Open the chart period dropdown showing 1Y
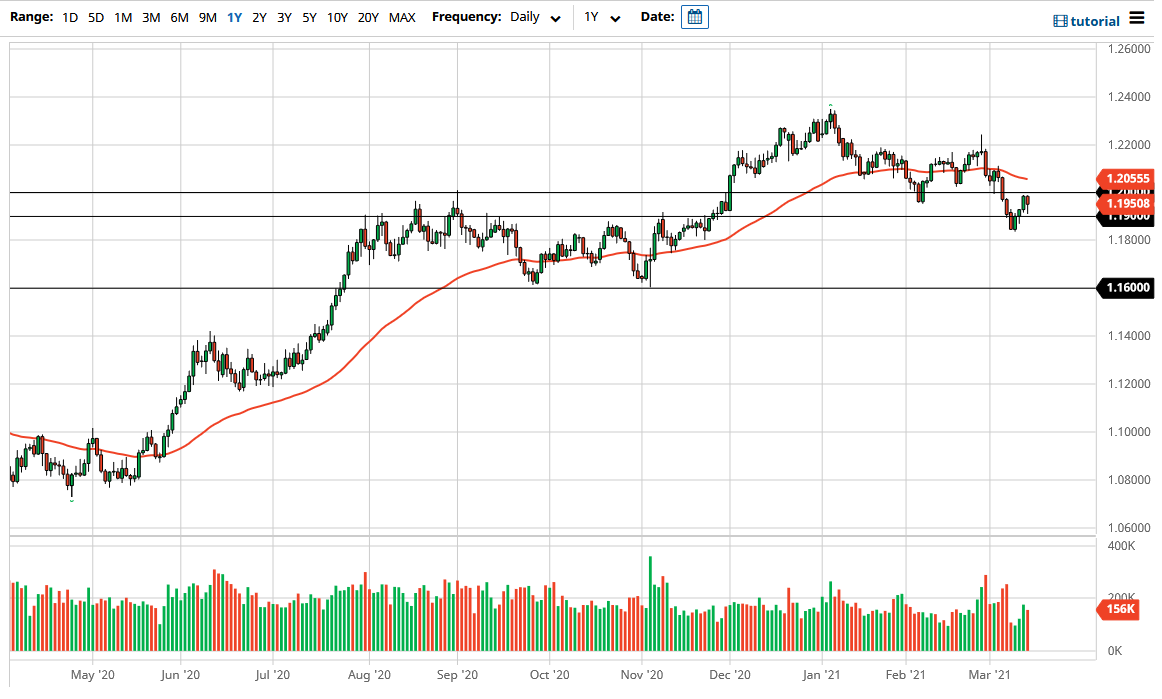Image resolution: width=1162 pixels, height=699 pixels. tap(599, 18)
